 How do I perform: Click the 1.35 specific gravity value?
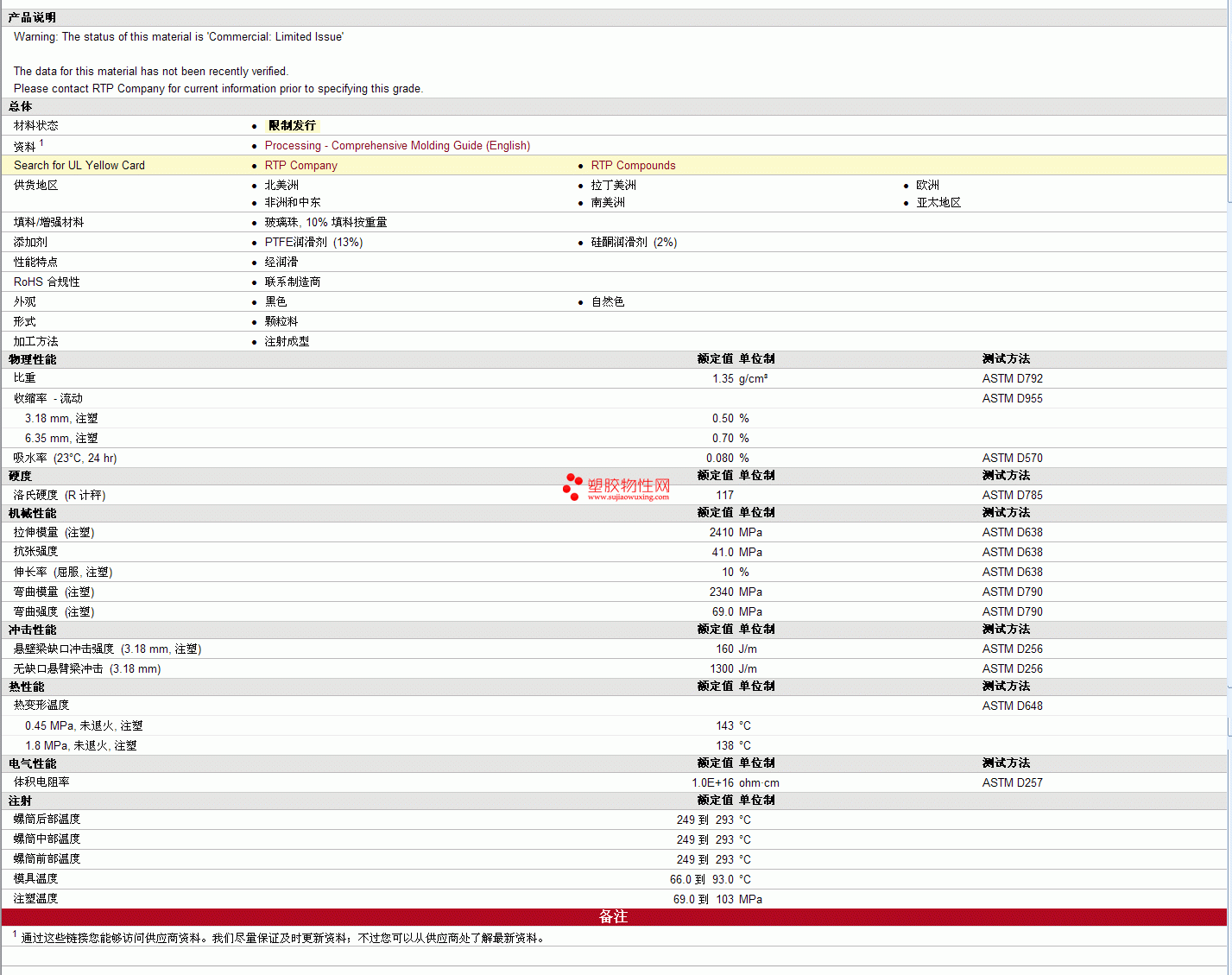(x=723, y=379)
